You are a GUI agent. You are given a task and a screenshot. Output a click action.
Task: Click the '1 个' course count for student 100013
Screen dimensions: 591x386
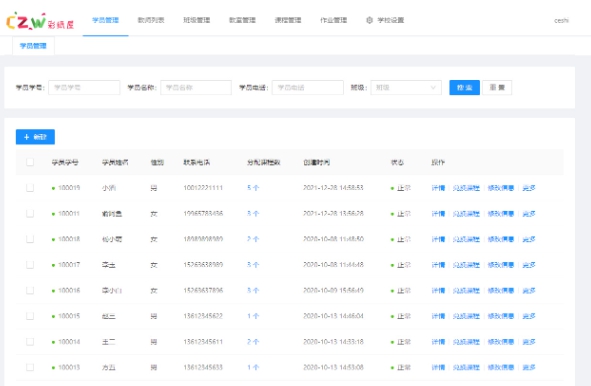(253, 367)
